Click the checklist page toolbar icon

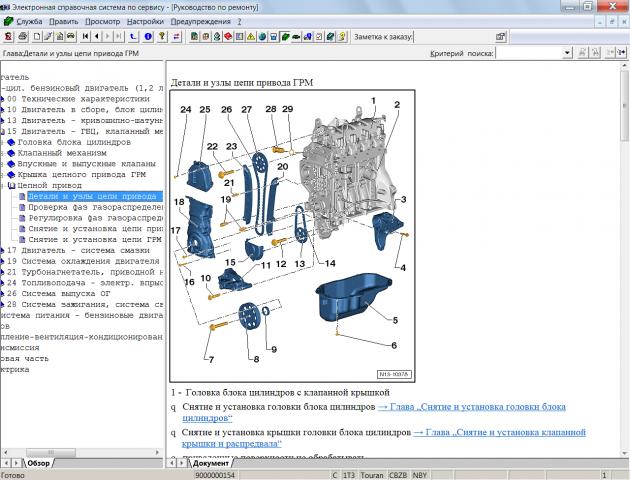pyautogui.click(x=319, y=37)
